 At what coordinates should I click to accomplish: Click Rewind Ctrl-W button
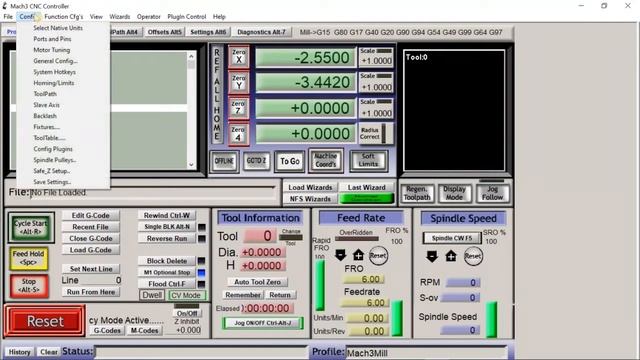pyautogui.click(x=167, y=215)
